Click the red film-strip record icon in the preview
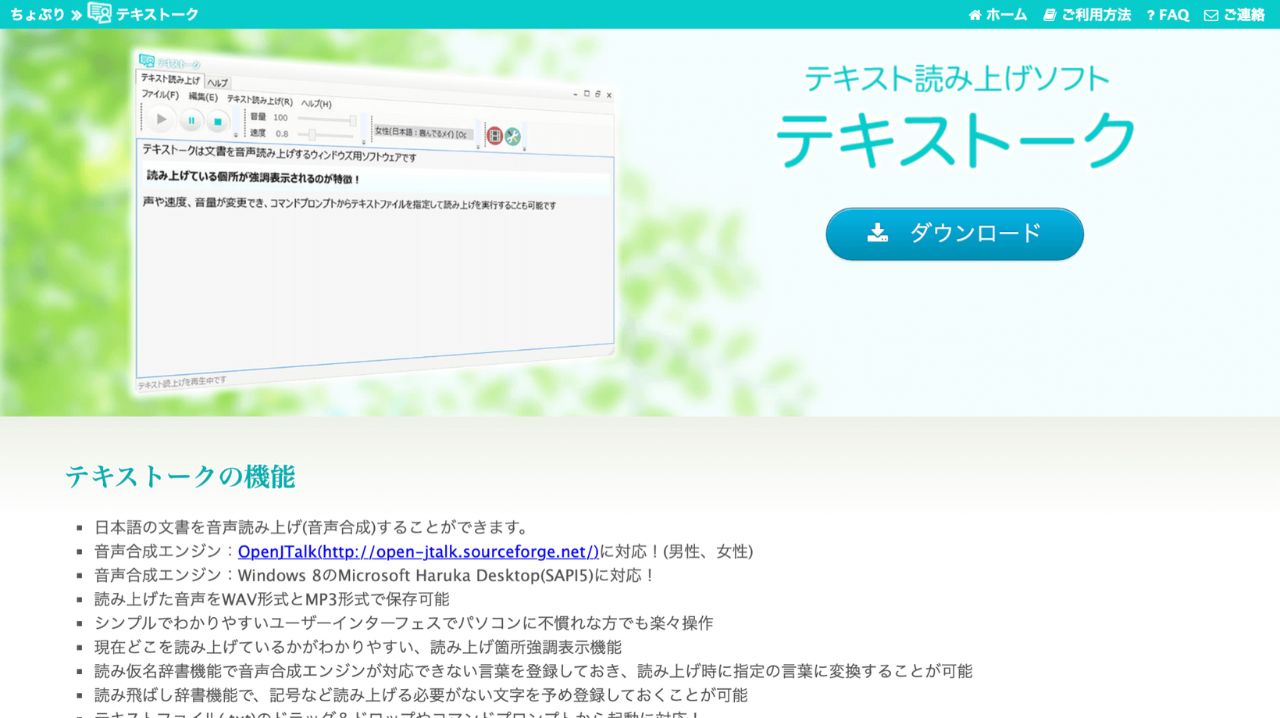Screen dimensions: 1280x718 click(494, 135)
